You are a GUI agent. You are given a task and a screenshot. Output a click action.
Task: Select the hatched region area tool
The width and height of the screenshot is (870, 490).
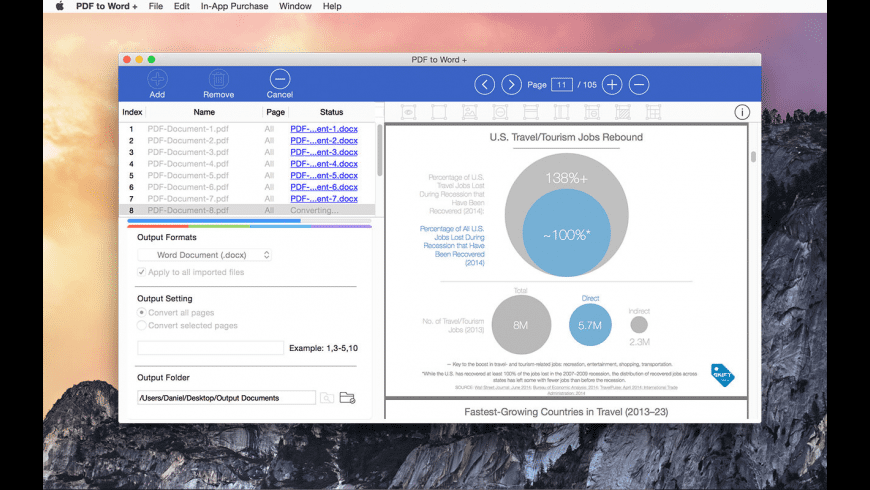[623, 112]
